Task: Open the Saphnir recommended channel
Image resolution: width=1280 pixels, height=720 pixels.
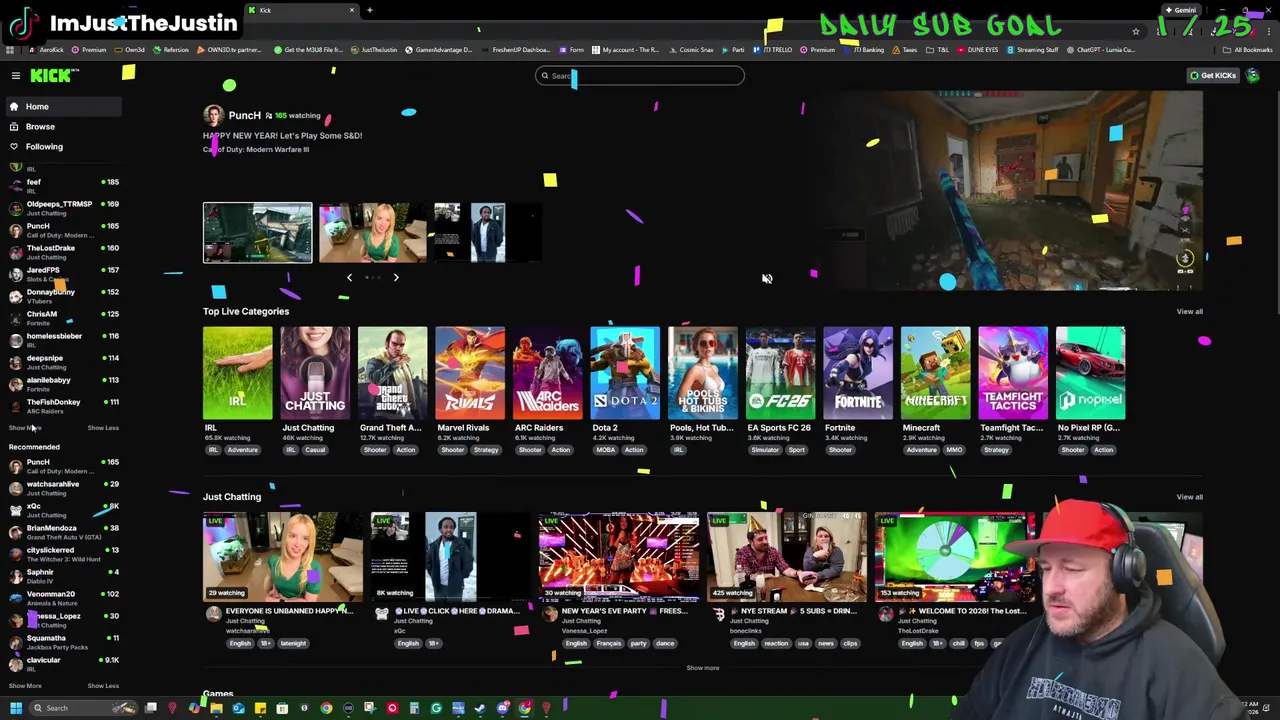Action: [x=62, y=576]
